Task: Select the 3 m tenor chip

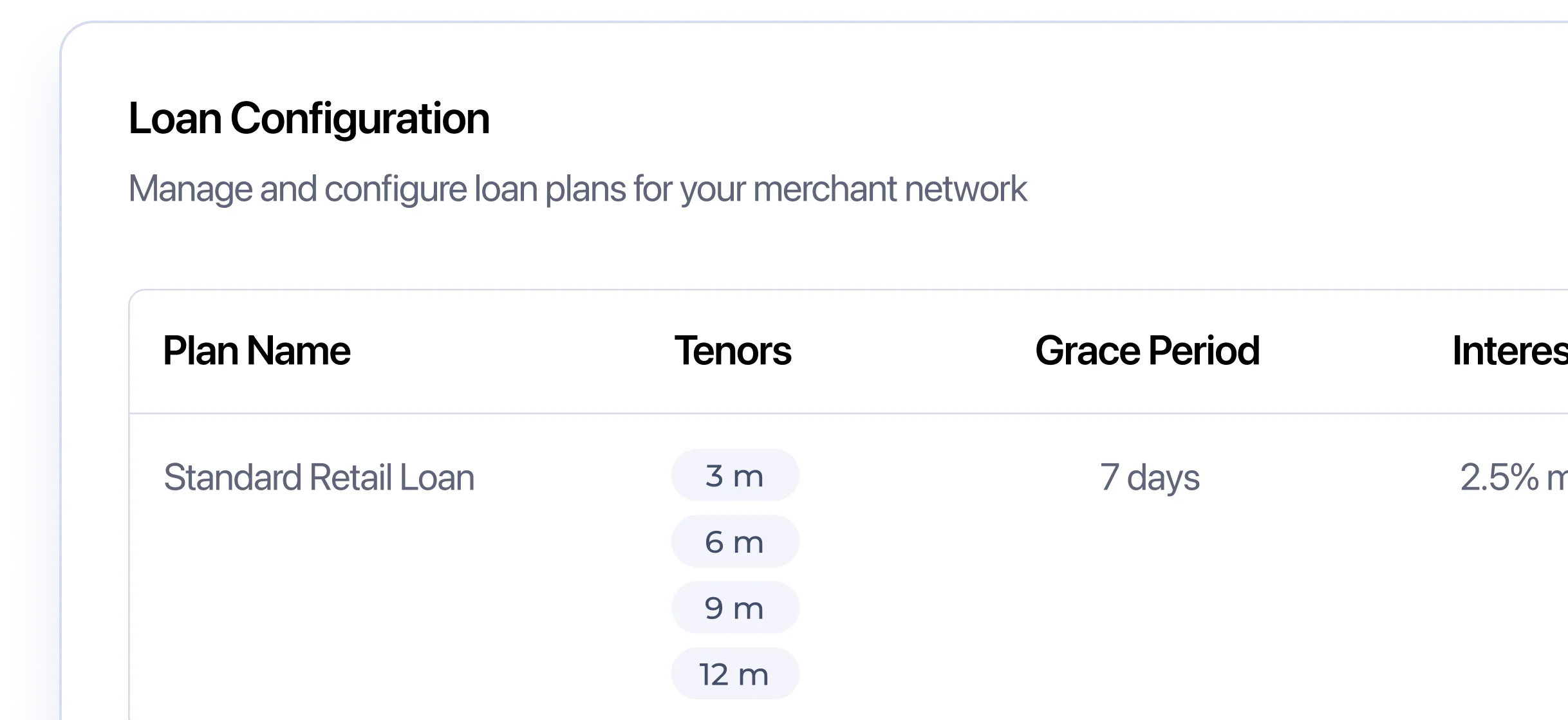Action: click(x=735, y=476)
